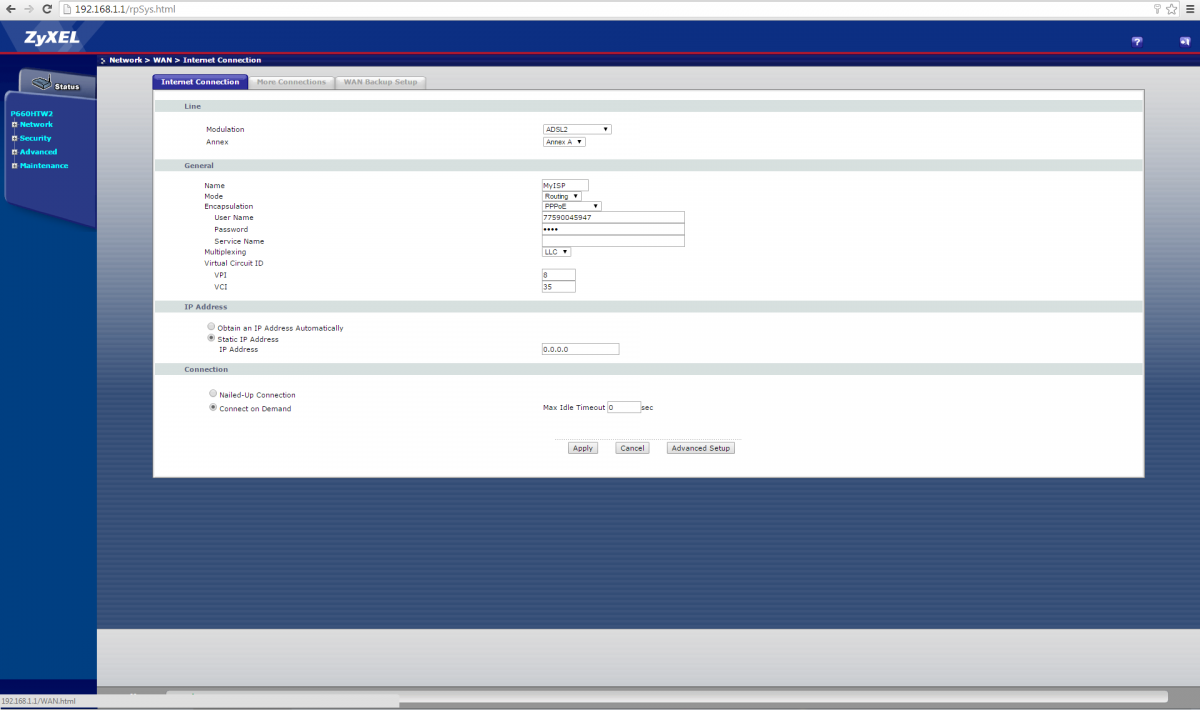This screenshot has width=1200, height=710.
Task: Select Obtain an IP Address Automatically
Action: [210, 327]
